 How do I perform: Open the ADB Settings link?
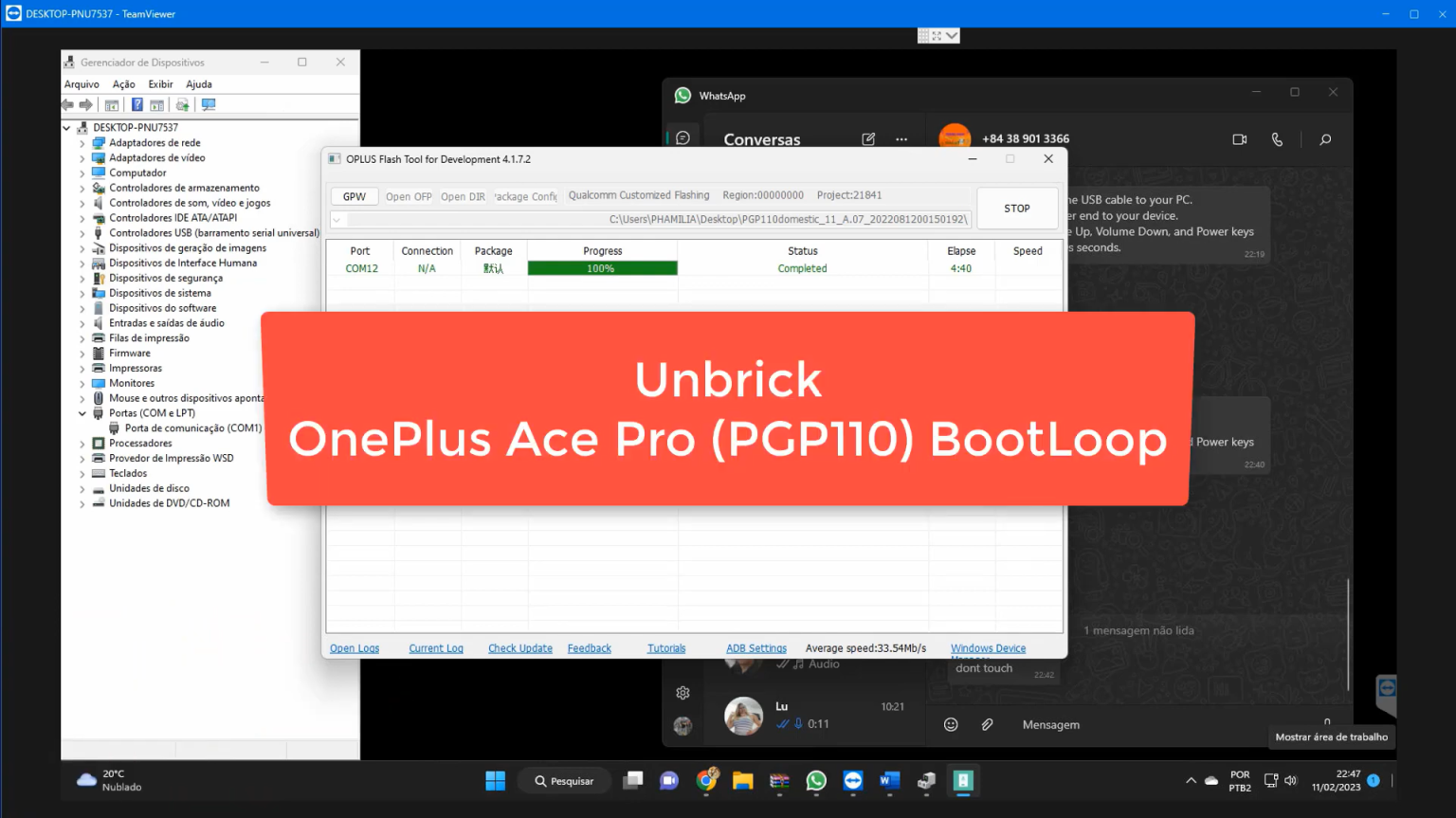[755, 647]
